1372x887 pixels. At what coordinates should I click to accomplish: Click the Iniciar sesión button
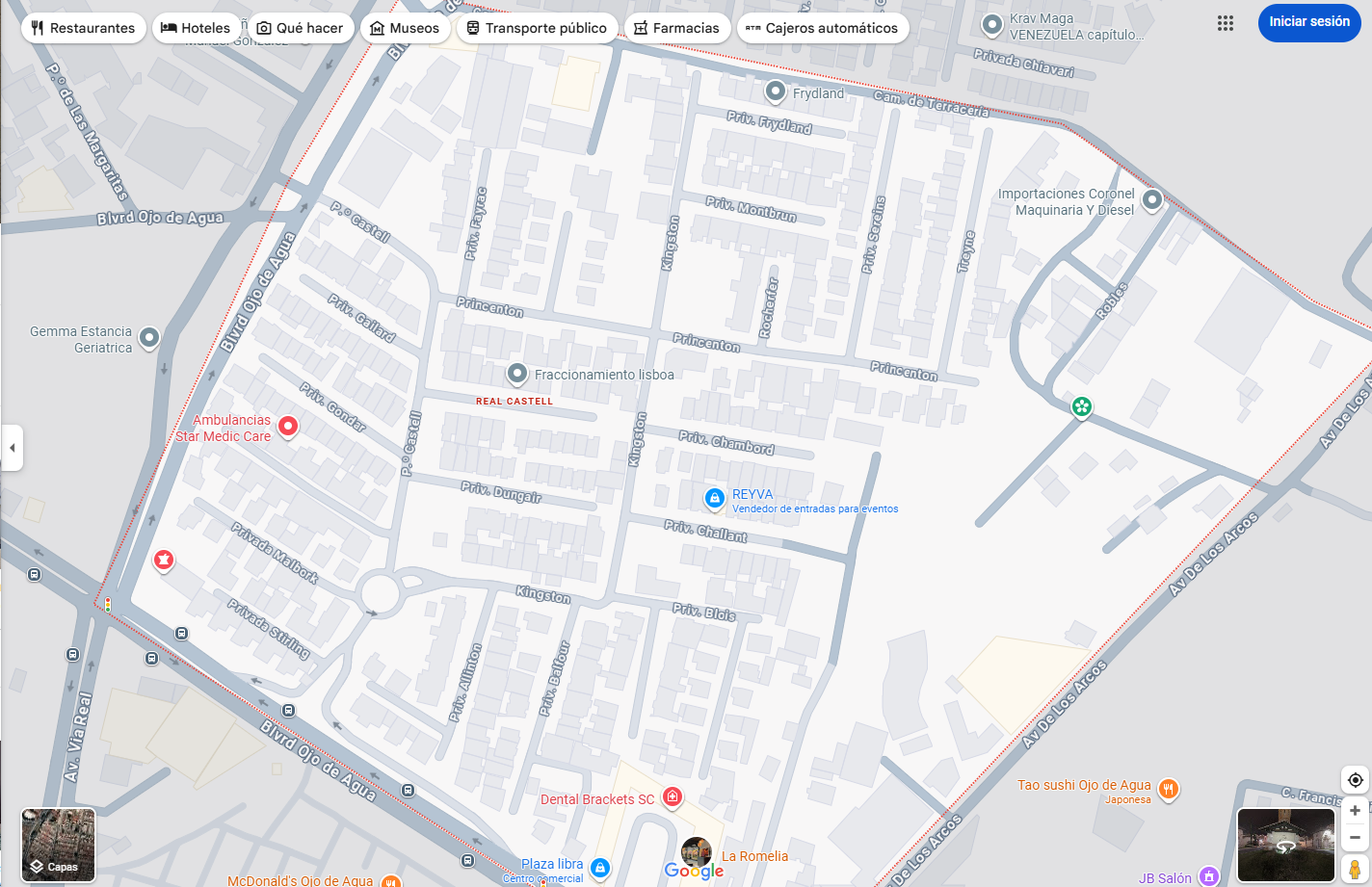tap(1309, 22)
